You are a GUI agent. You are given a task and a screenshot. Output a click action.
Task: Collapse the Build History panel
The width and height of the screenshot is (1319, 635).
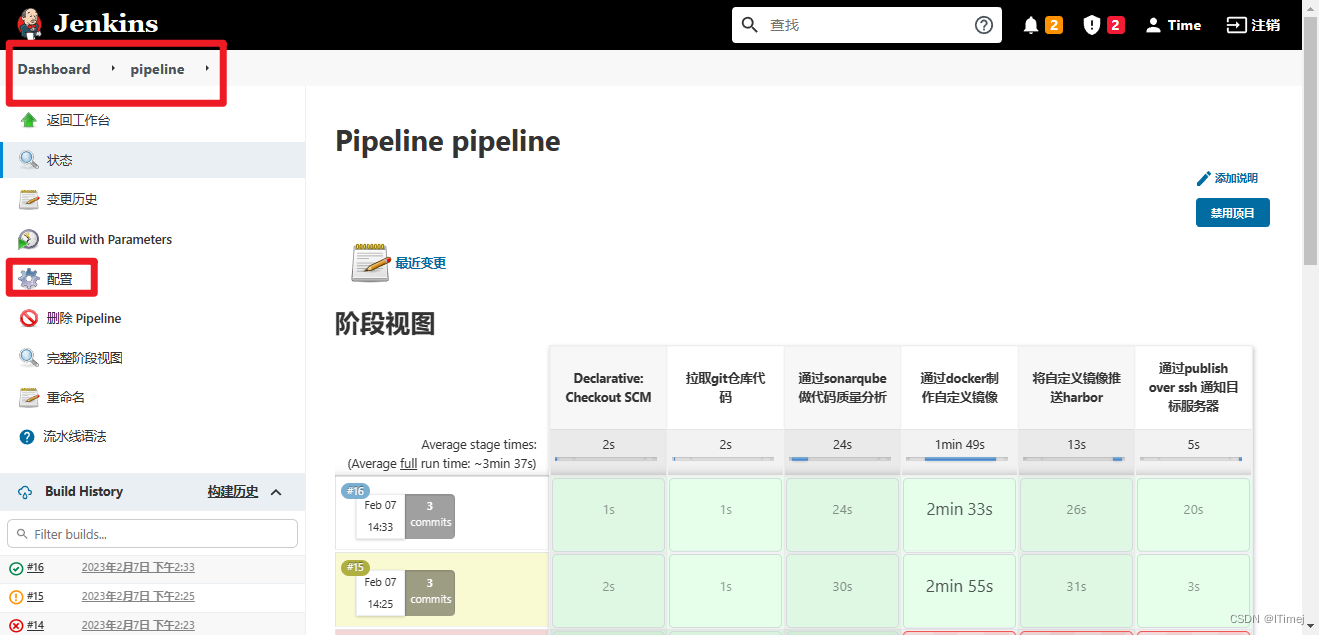[277, 491]
